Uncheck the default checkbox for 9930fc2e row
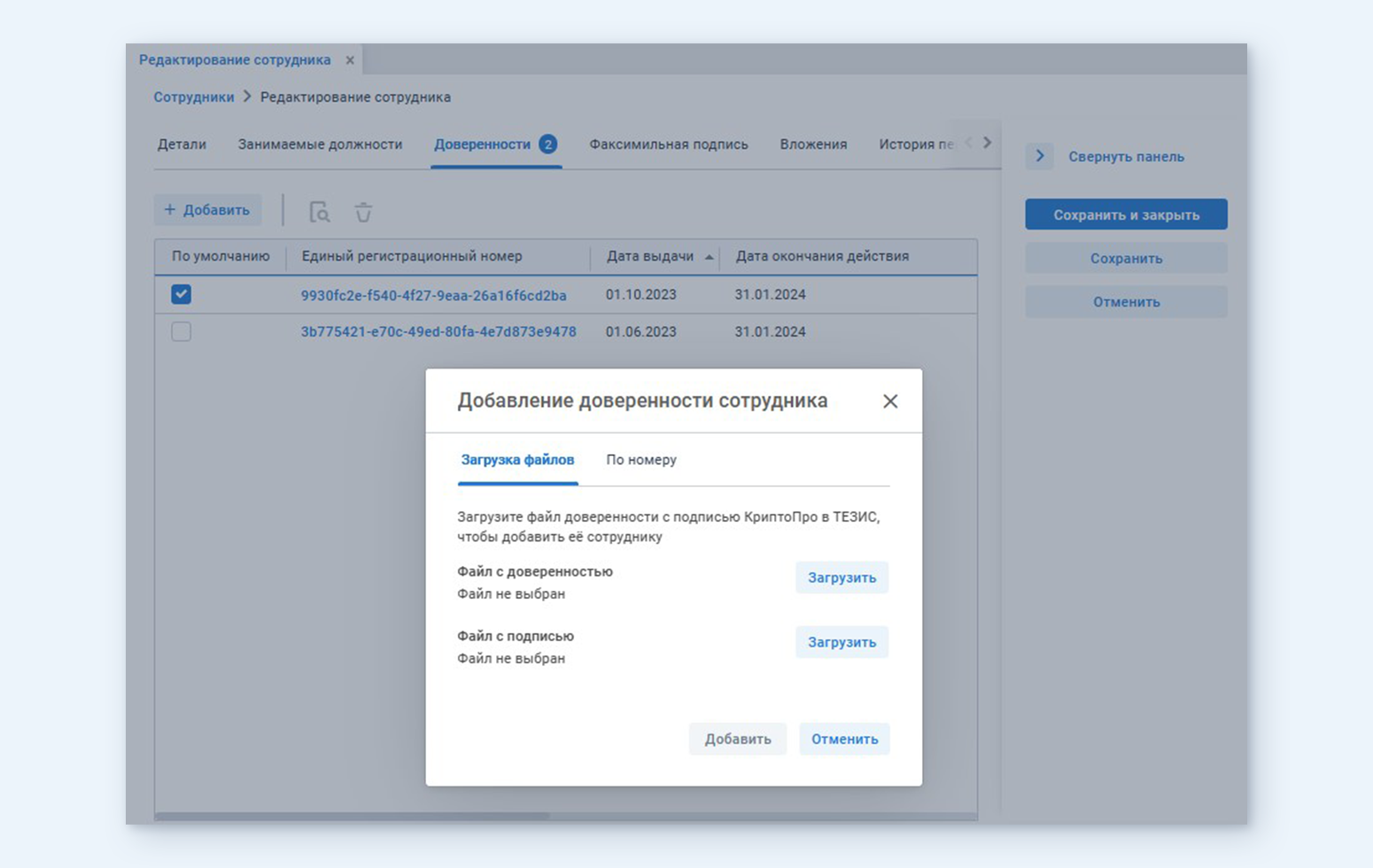This screenshot has width=1373, height=868. (x=181, y=294)
